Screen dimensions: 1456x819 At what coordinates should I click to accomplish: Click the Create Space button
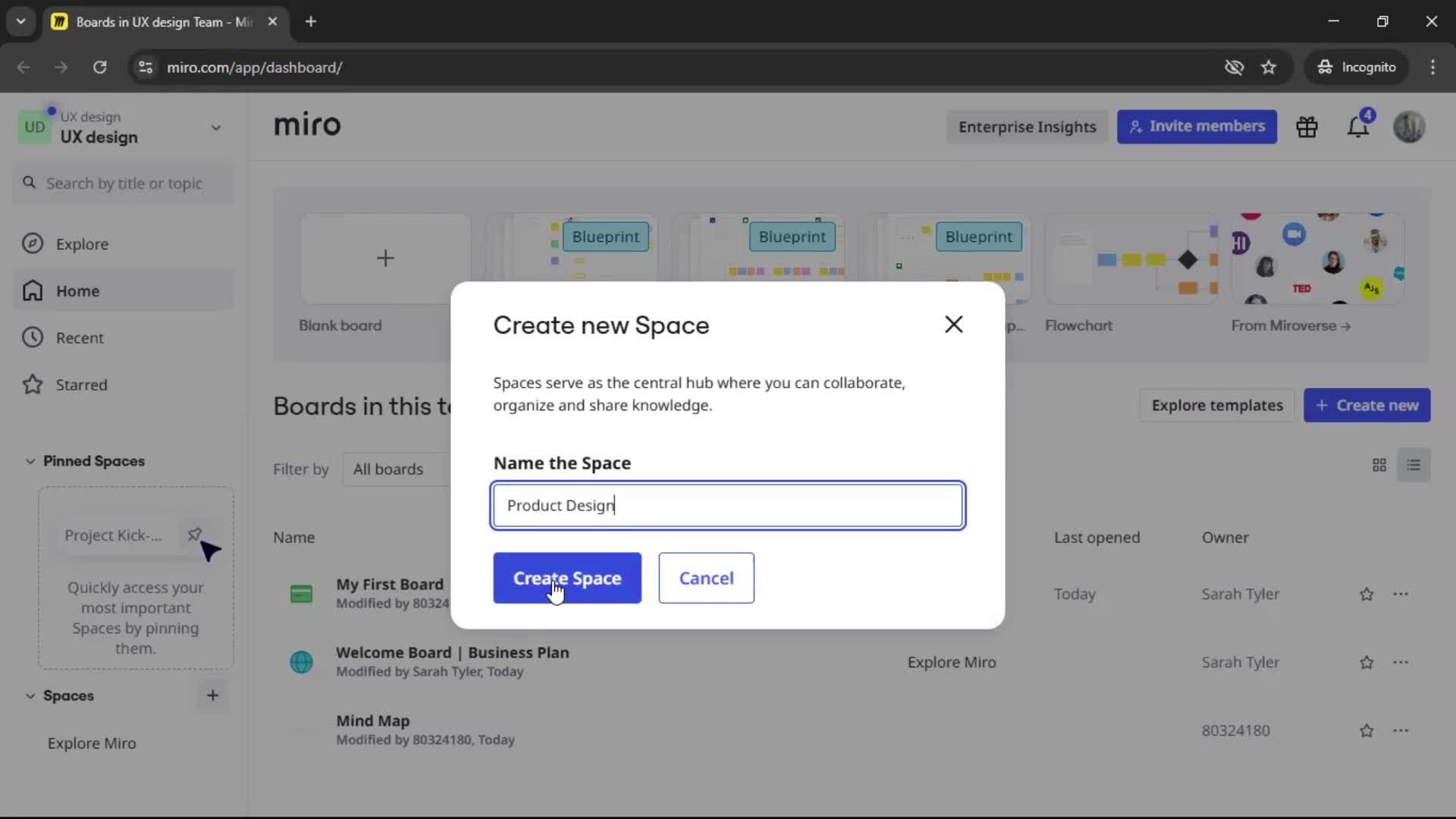pos(567,578)
